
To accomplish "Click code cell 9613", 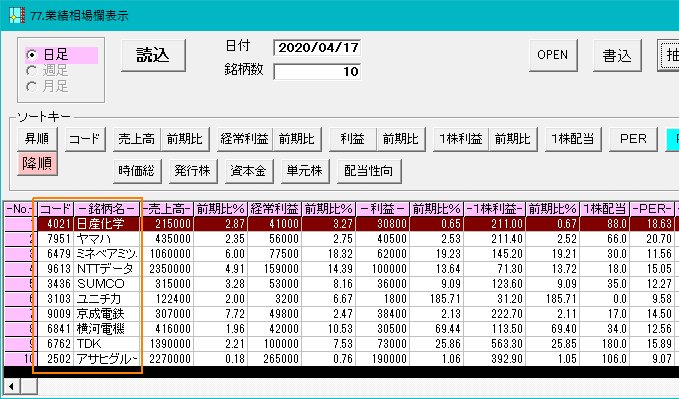I will (x=55, y=269).
